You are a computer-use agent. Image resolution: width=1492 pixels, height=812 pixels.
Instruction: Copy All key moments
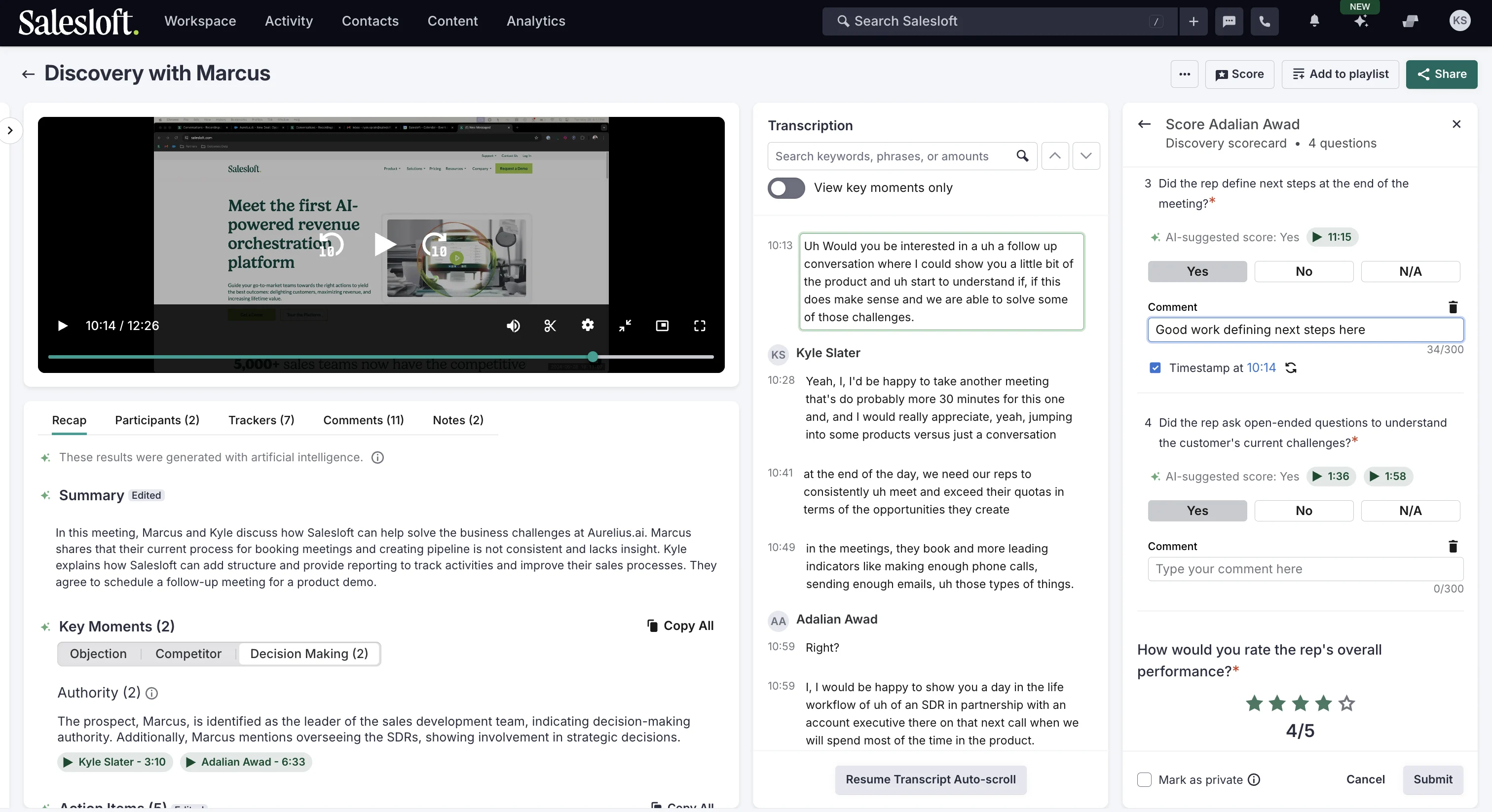(x=680, y=626)
